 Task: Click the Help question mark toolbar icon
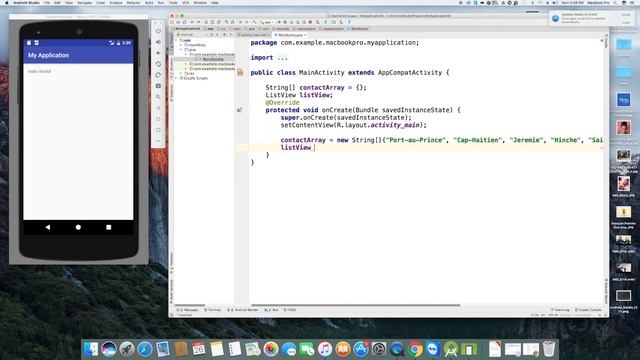click(349, 22)
